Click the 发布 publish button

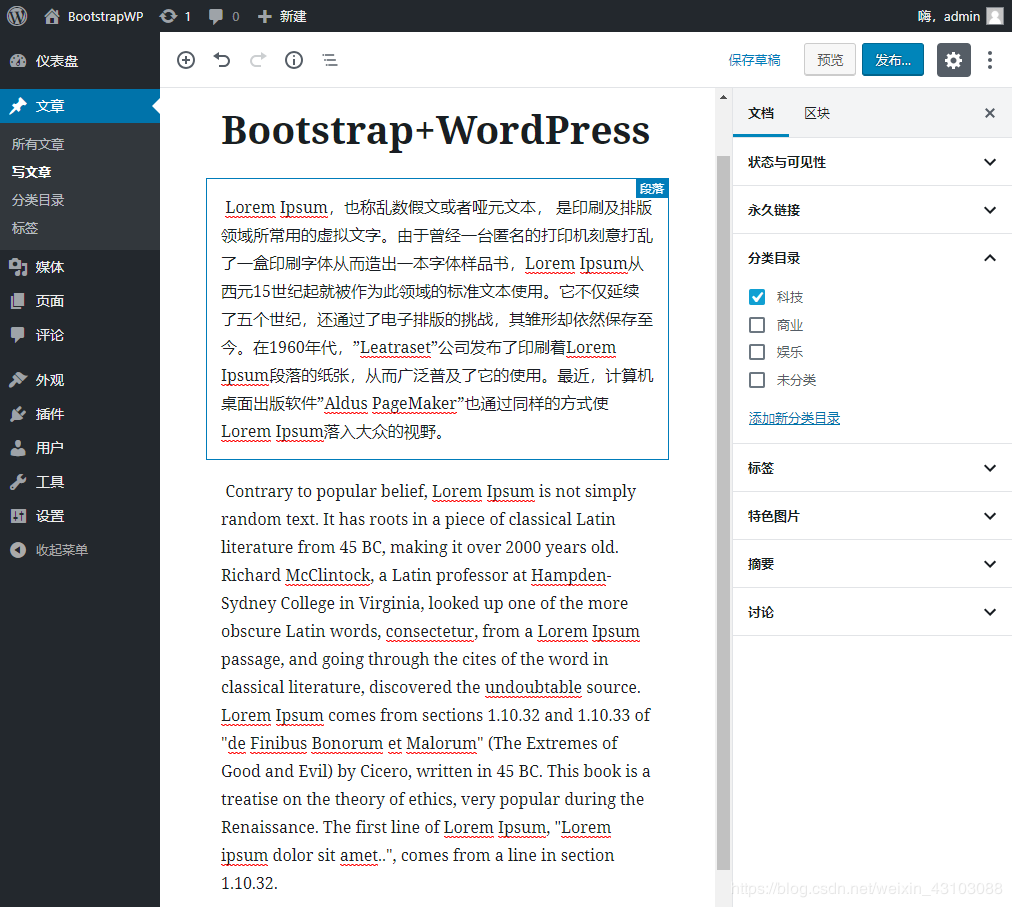pyautogui.click(x=893, y=60)
